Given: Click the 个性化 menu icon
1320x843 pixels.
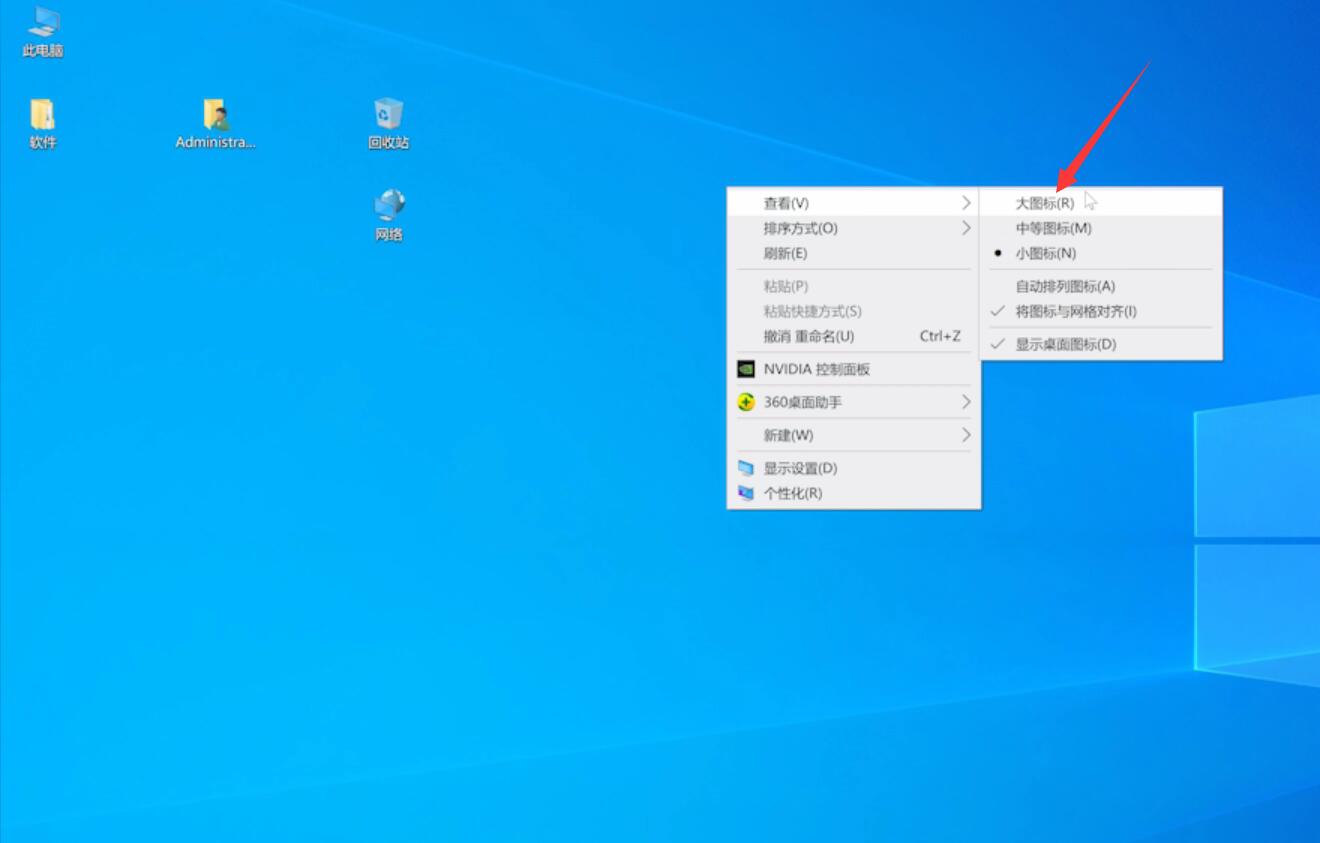Looking at the screenshot, I should (746, 493).
